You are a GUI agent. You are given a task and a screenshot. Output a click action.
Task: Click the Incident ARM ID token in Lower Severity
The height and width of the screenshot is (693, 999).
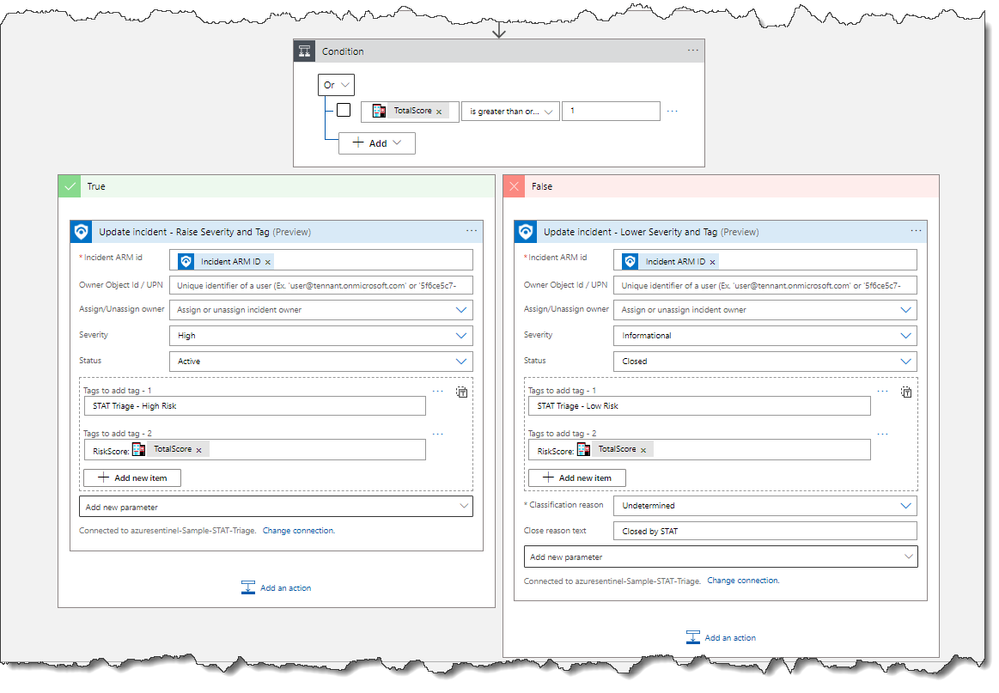tap(671, 262)
